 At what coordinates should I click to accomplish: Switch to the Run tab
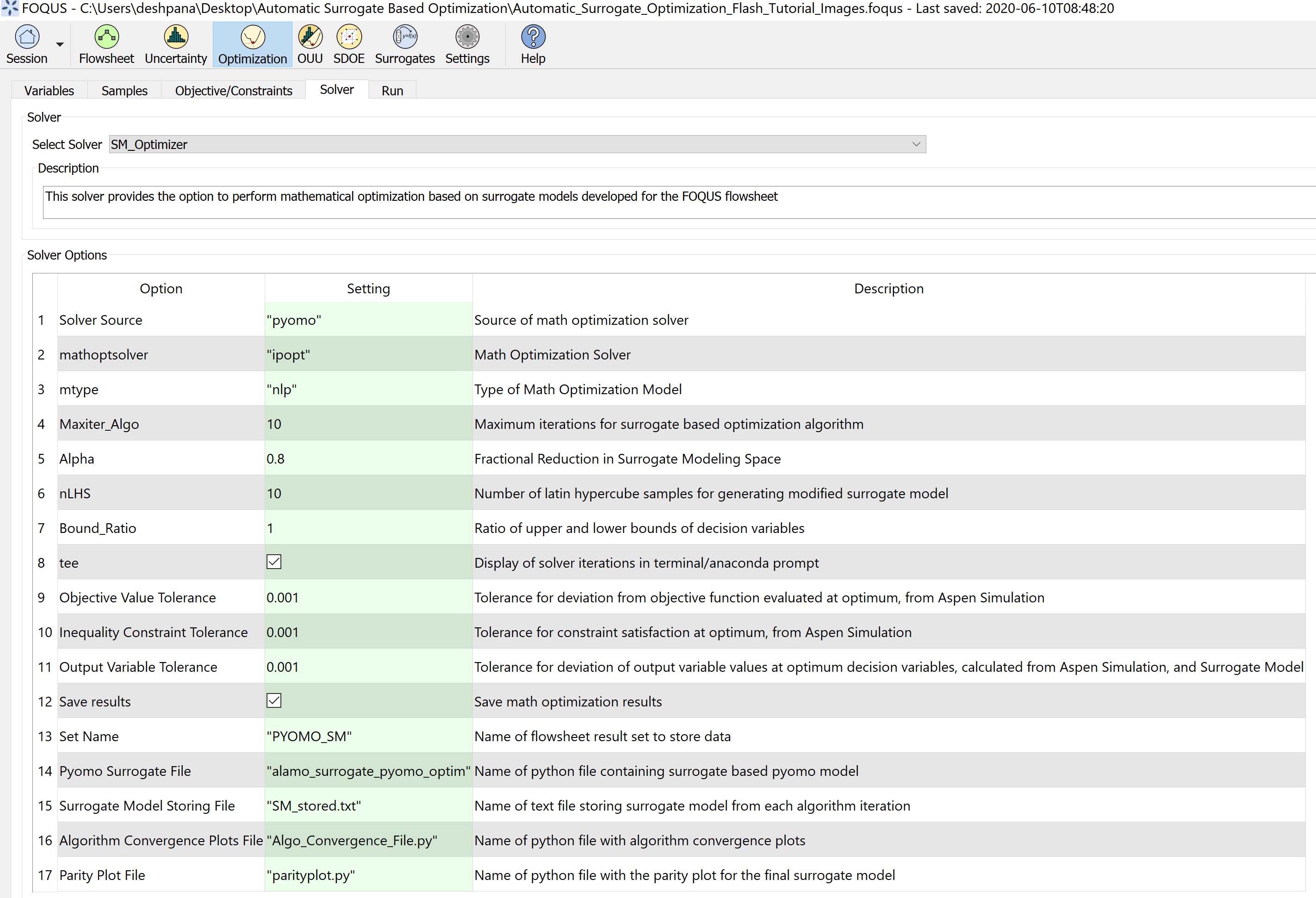[392, 89]
